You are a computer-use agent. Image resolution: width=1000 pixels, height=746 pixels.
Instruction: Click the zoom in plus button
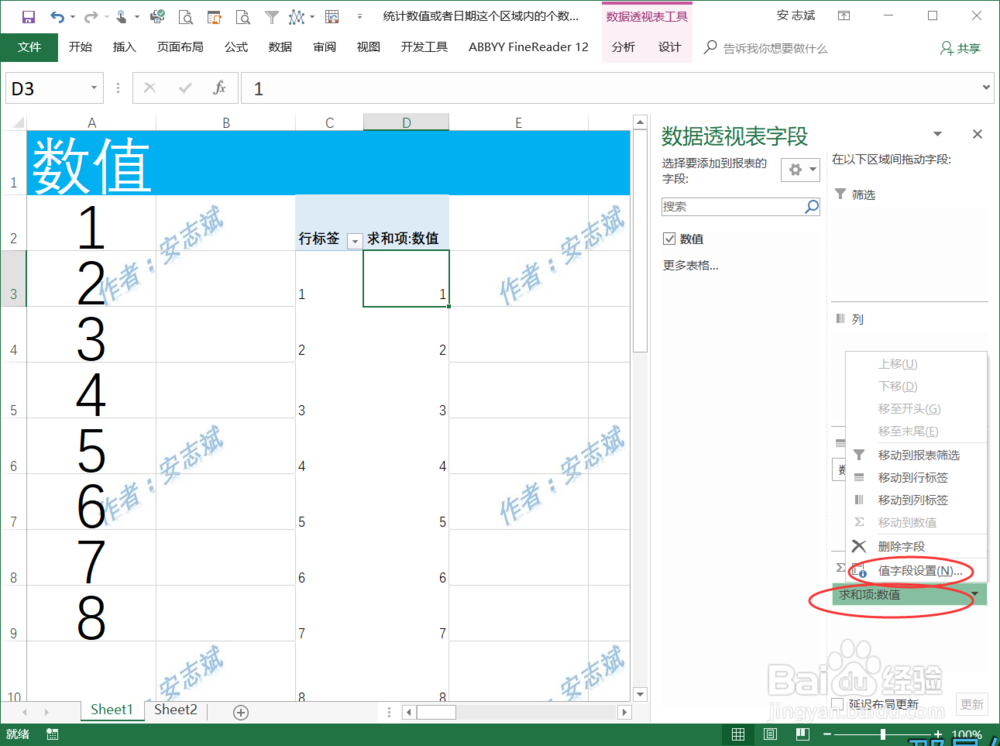click(938, 734)
